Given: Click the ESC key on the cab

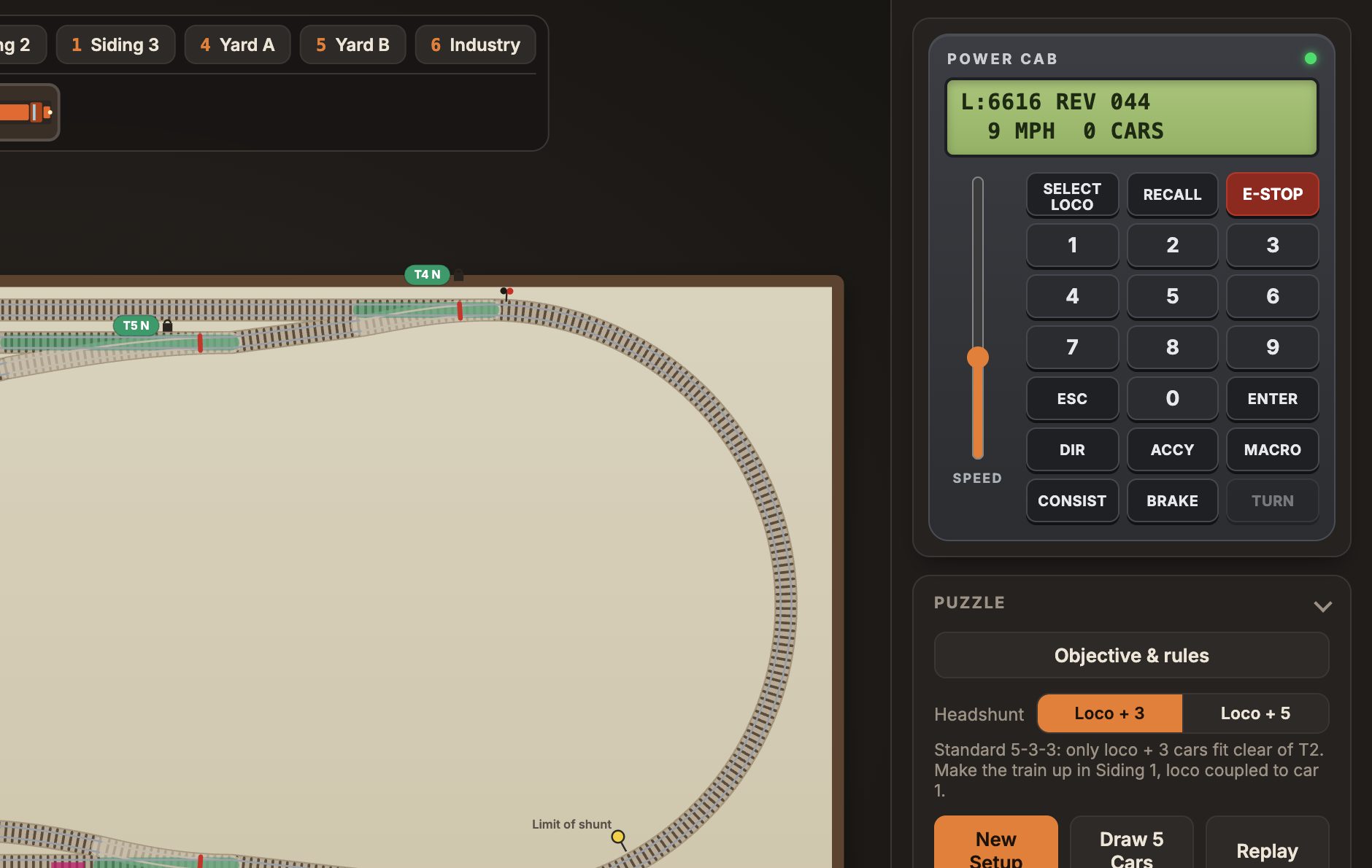Looking at the screenshot, I should 1072,398.
